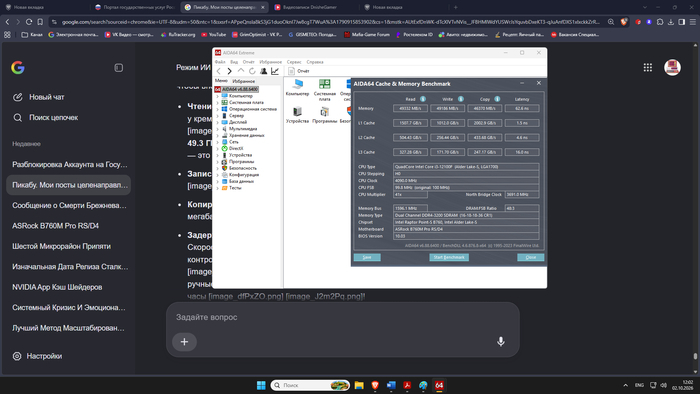Click the Отчёт report toolbar icon
This screenshot has width=700, height=394.
299,71
